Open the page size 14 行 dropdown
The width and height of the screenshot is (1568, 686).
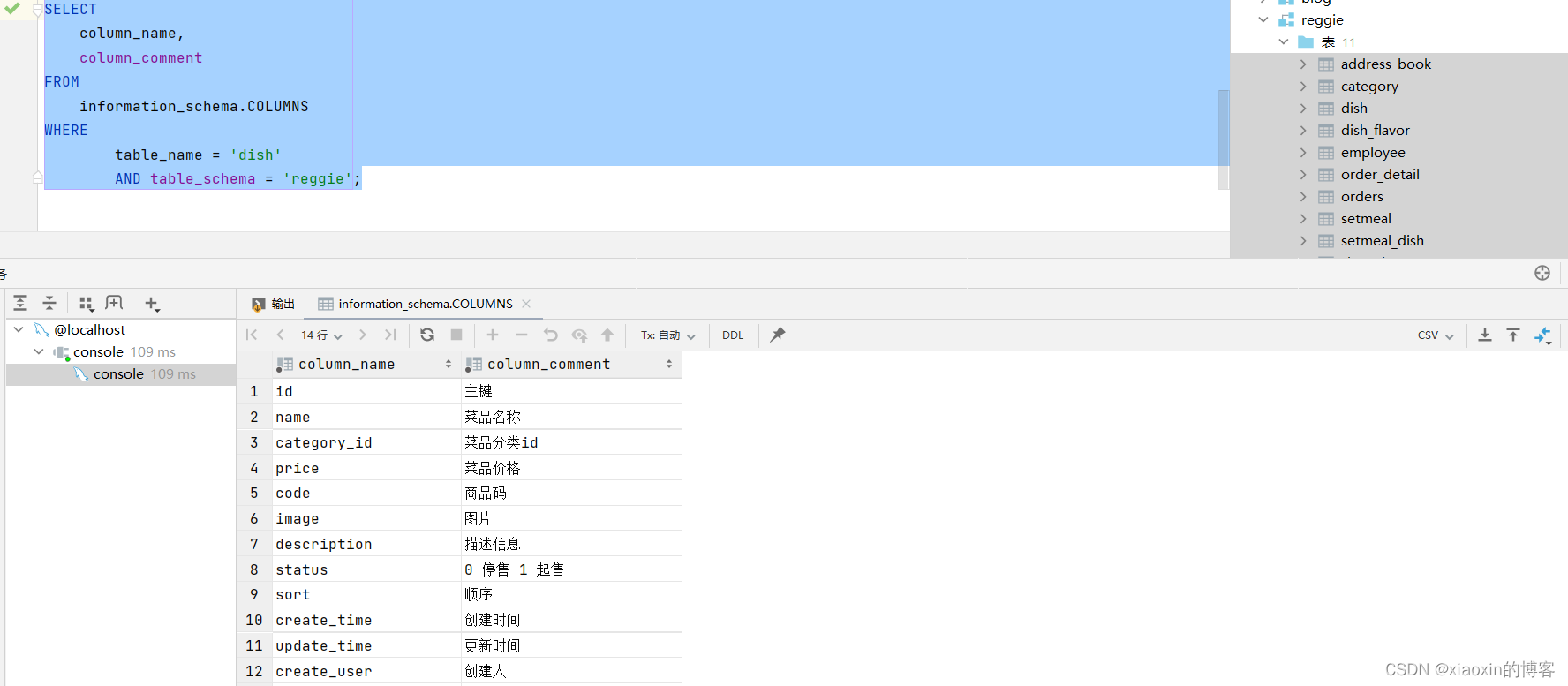click(321, 335)
